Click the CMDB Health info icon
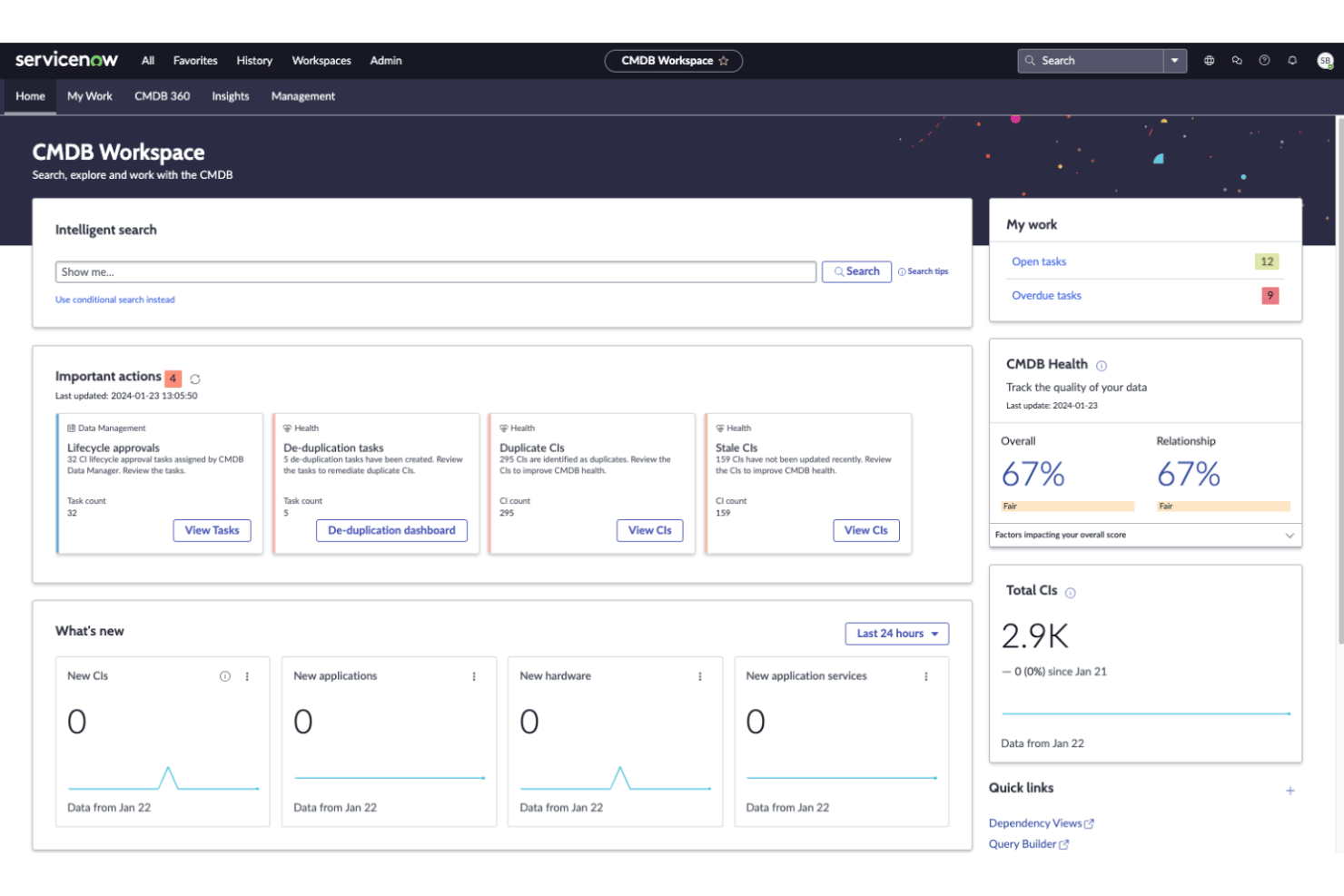1344x896 pixels. pyautogui.click(x=1102, y=366)
